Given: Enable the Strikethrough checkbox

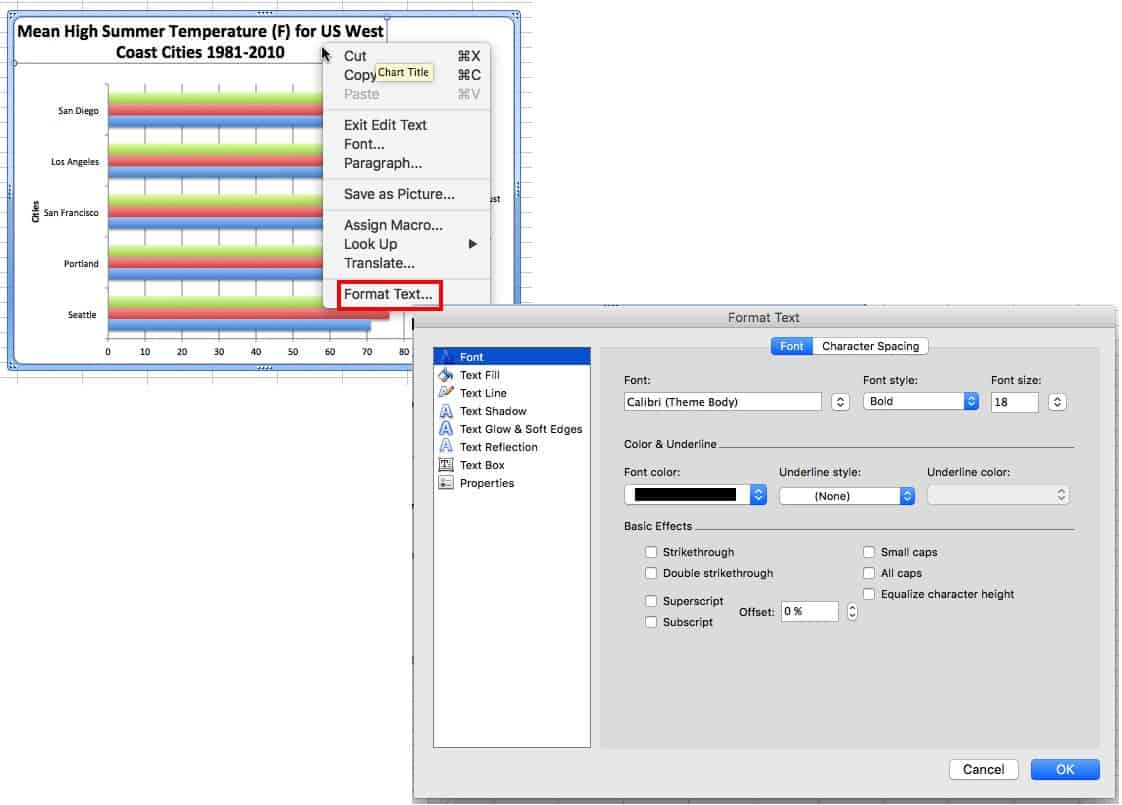Looking at the screenshot, I should (651, 552).
